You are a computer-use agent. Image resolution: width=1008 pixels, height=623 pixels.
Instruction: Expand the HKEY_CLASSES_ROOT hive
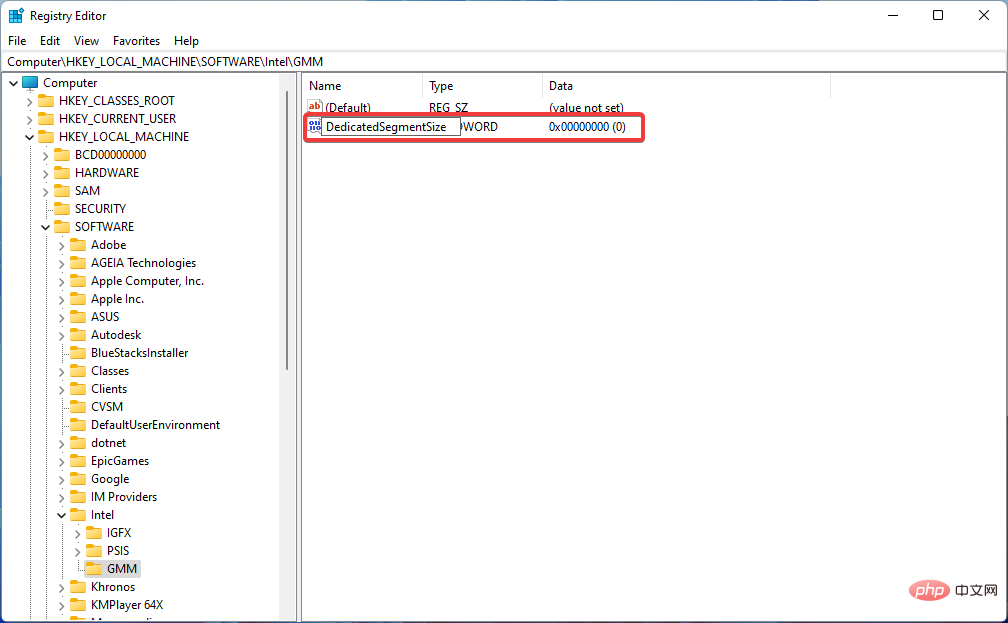point(30,102)
